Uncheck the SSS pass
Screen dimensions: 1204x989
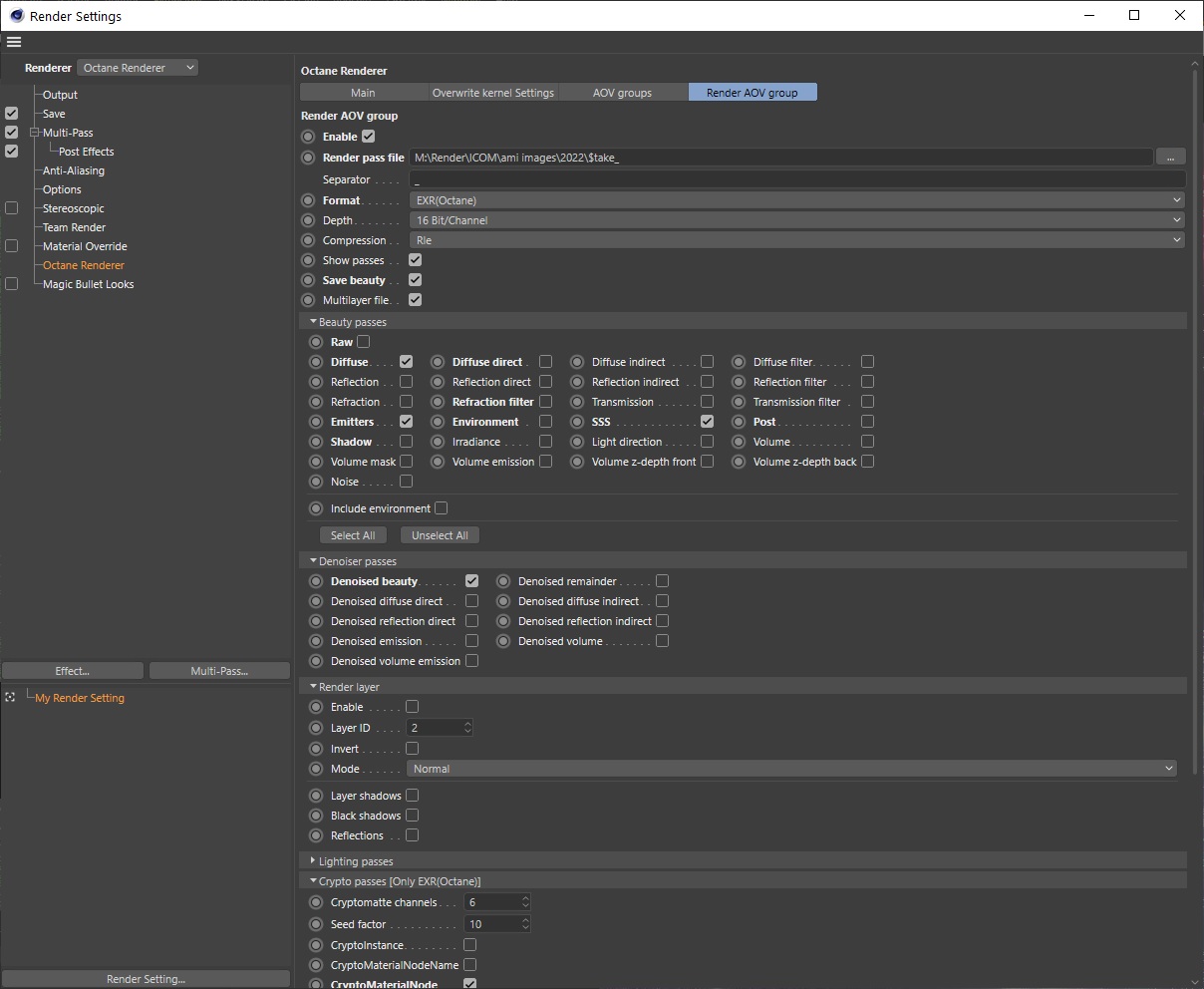click(707, 422)
